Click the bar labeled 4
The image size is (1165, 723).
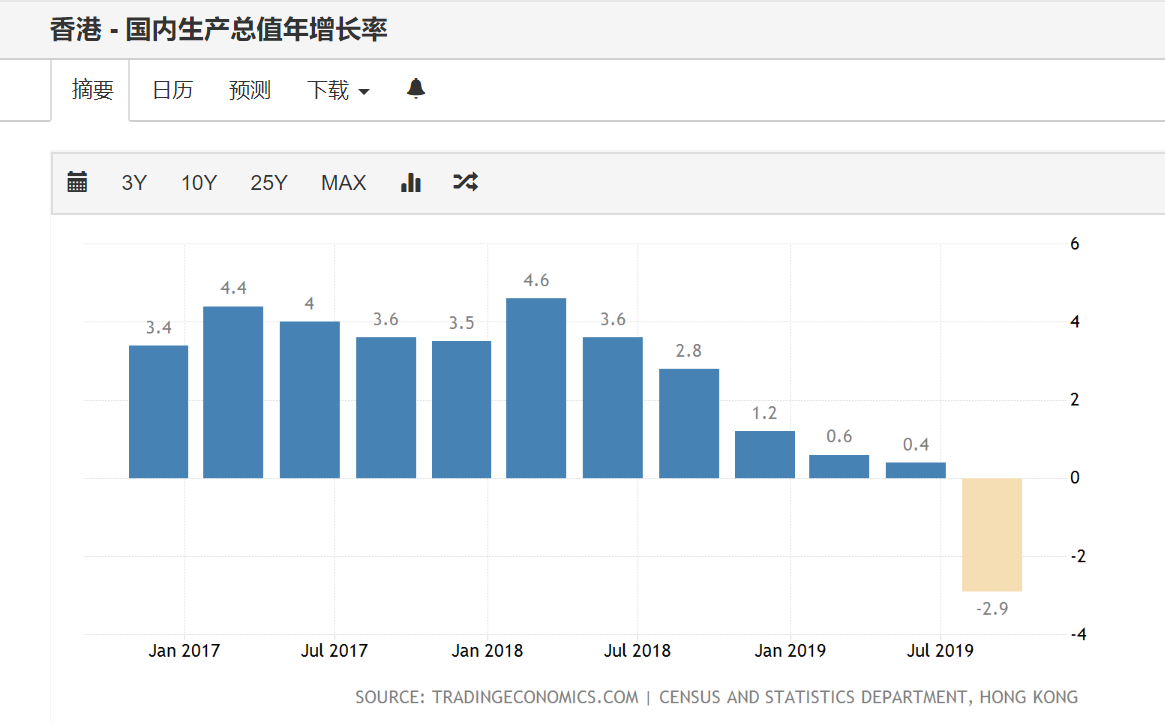[310, 400]
